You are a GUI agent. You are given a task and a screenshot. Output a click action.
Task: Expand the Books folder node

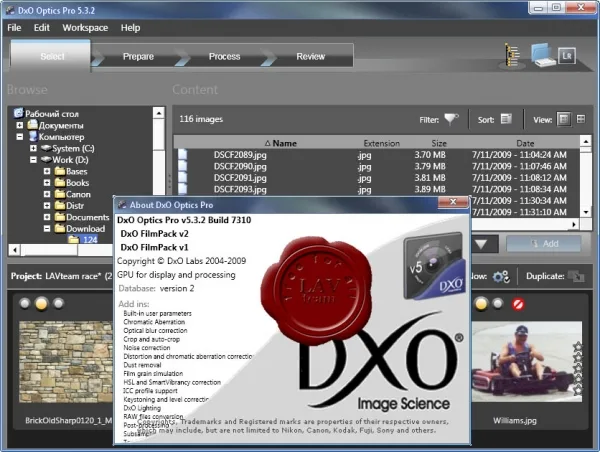(47, 183)
